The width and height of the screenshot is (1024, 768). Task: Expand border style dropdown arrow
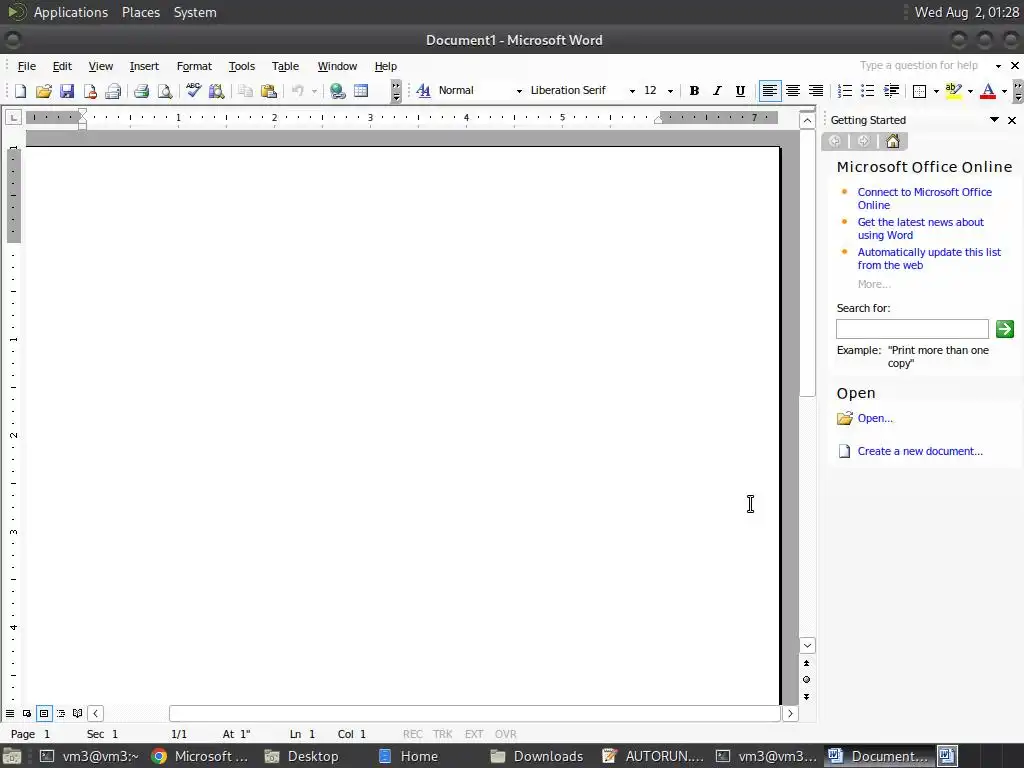click(x=936, y=91)
